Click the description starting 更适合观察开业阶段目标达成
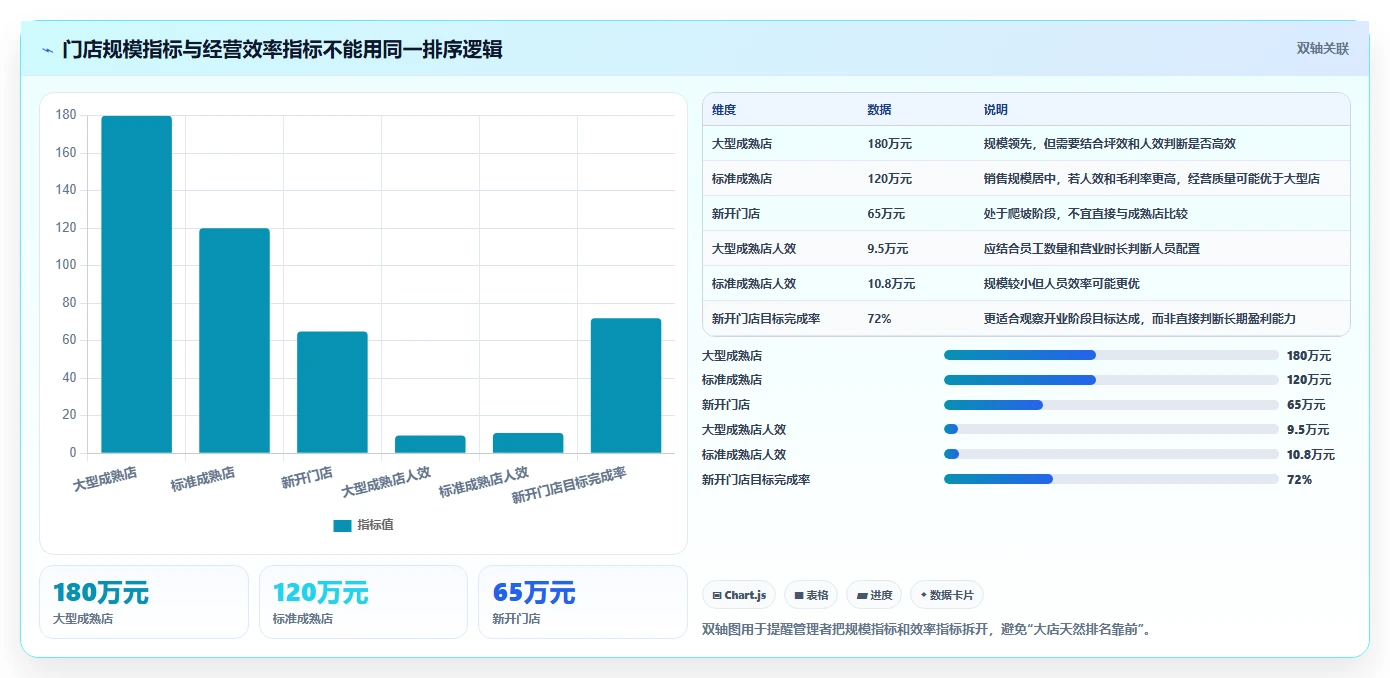The image size is (1390, 678). click(1140, 319)
